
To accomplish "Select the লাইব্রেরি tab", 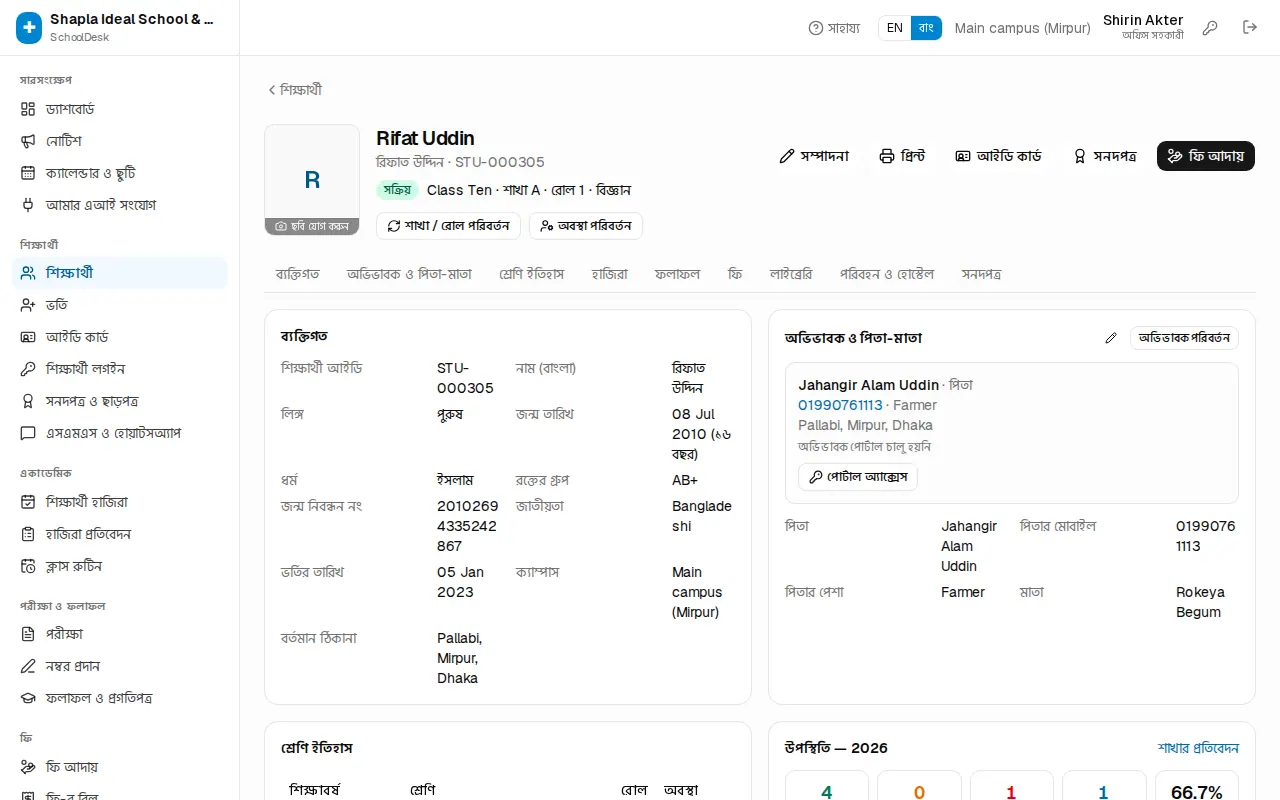I will [x=791, y=274].
